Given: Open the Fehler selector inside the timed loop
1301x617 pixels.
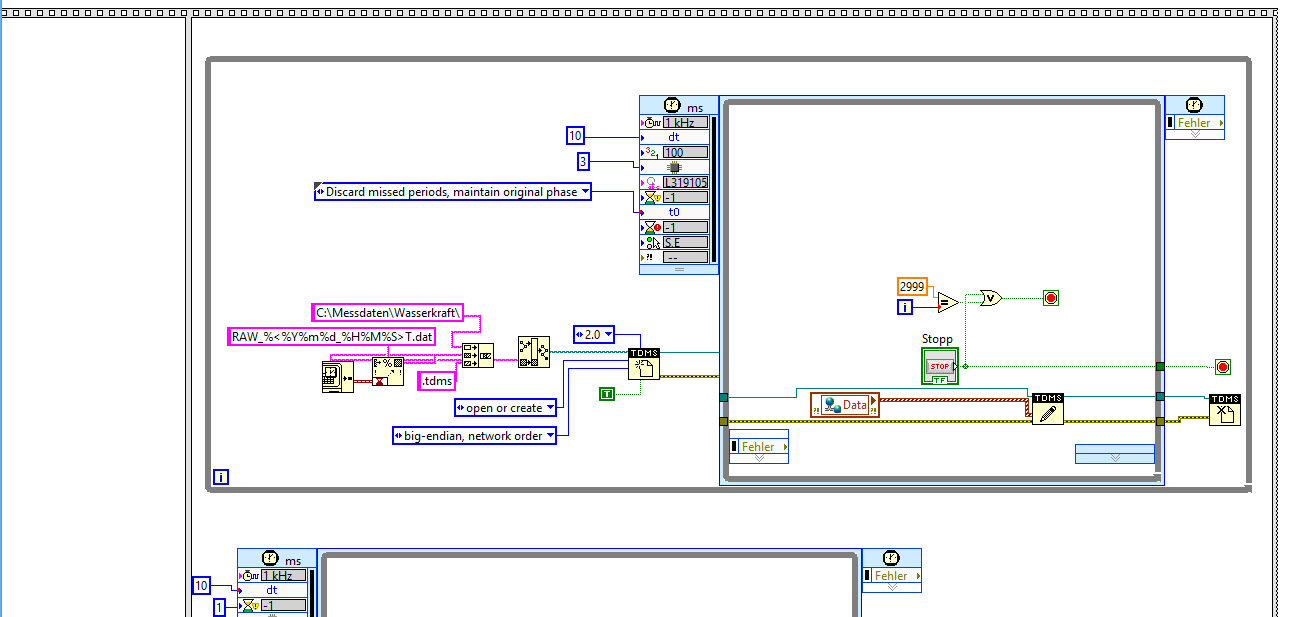Looking at the screenshot, I should (x=759, y=447).
